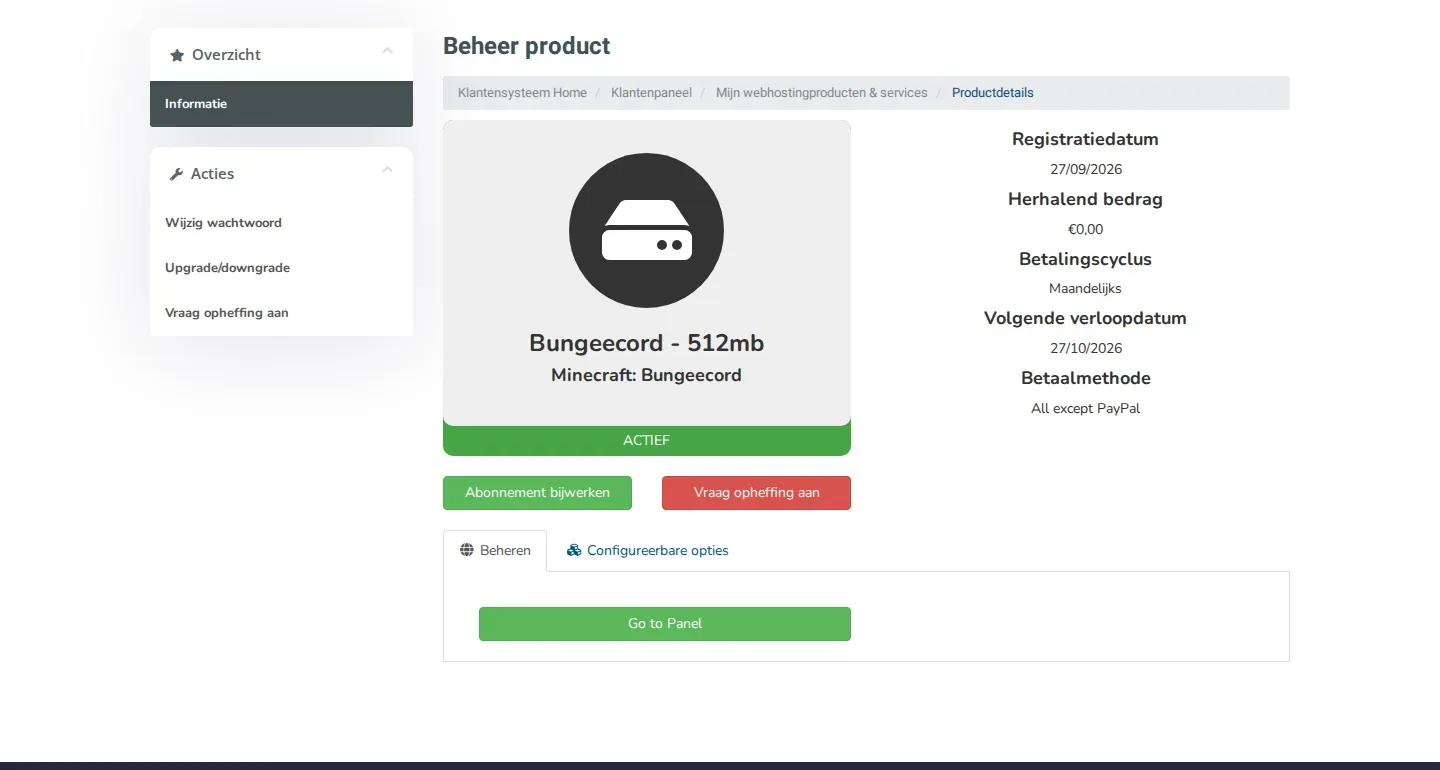
Task: Click the Volgende verloopdatum label
Action: coord(1085,318)
